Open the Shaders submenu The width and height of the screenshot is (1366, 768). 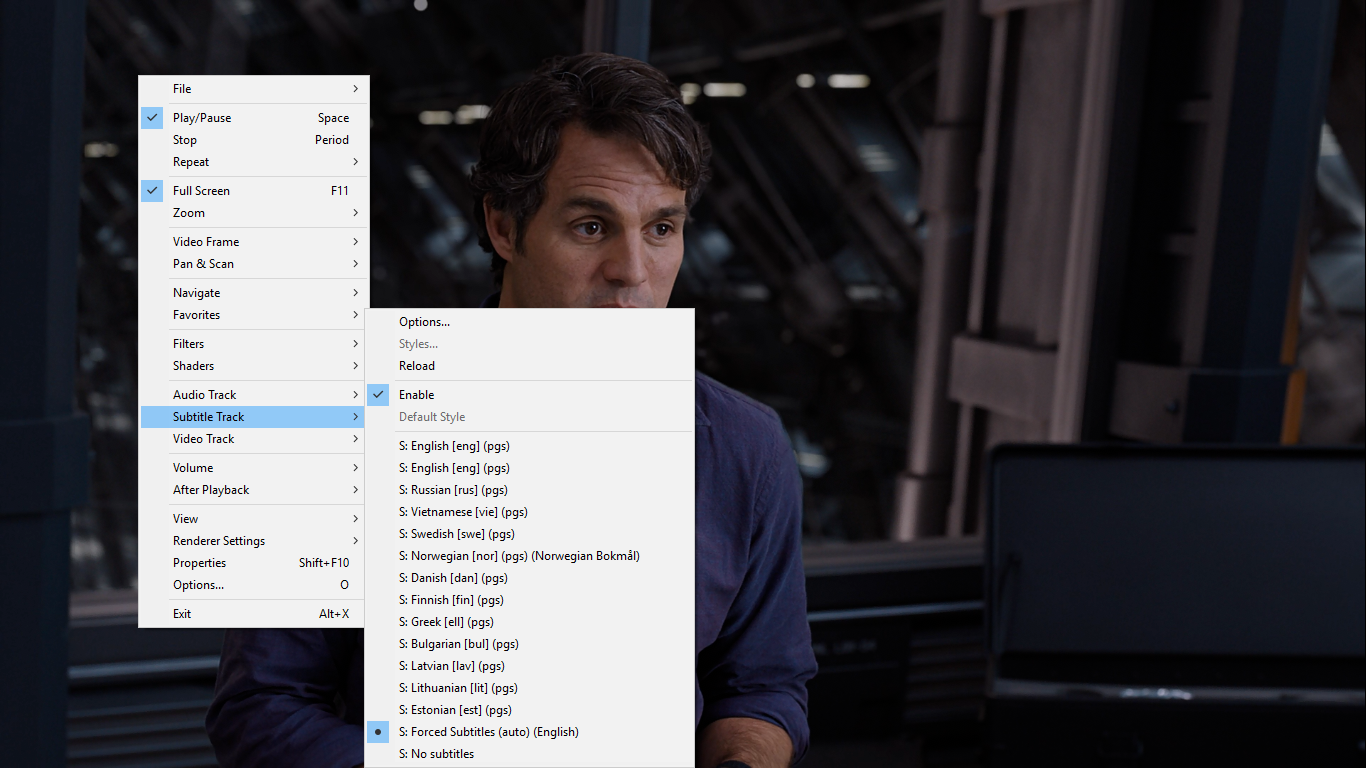click(x=253, y=366)
